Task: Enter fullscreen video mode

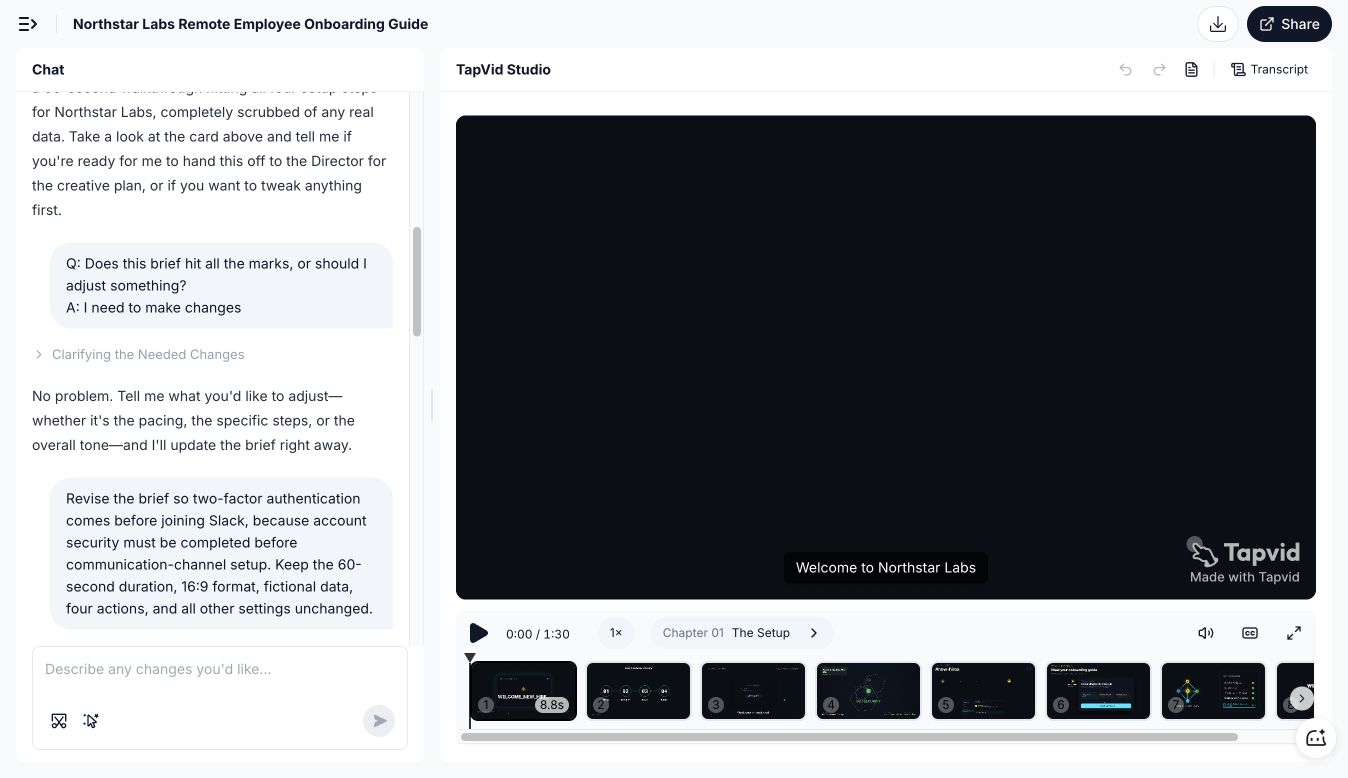Action: click(1294, 633)
